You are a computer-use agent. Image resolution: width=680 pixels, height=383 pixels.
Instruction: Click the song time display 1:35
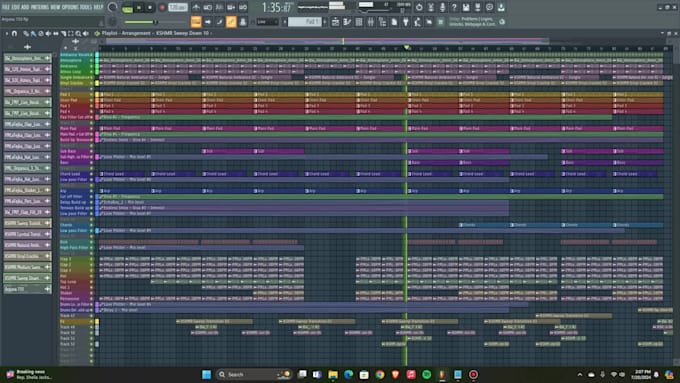pyautogui.click(x=276, y=7)
